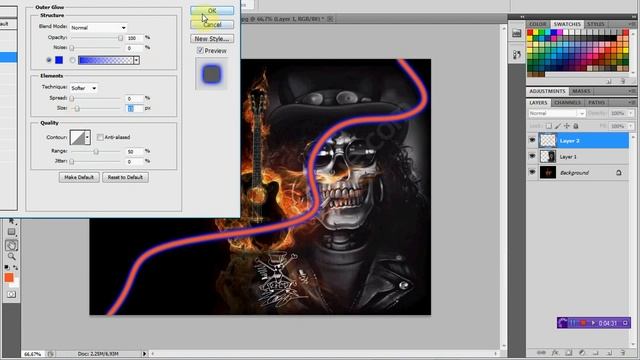The image size is (640, 360).
Task: Click the orange foreground color swatch
Action: click(x=9, y=278)
